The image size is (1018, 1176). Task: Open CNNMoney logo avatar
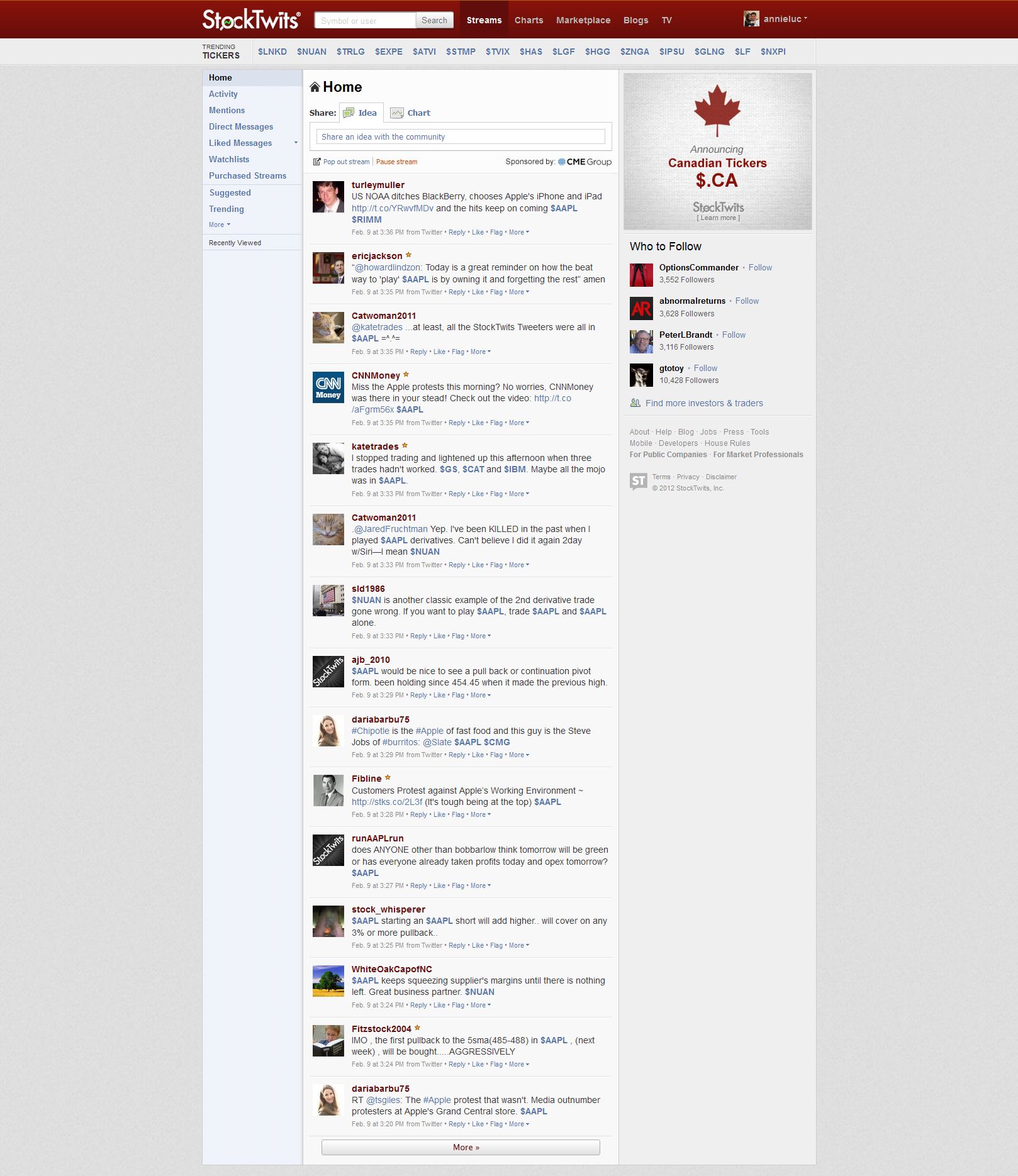tap(328, 387)
